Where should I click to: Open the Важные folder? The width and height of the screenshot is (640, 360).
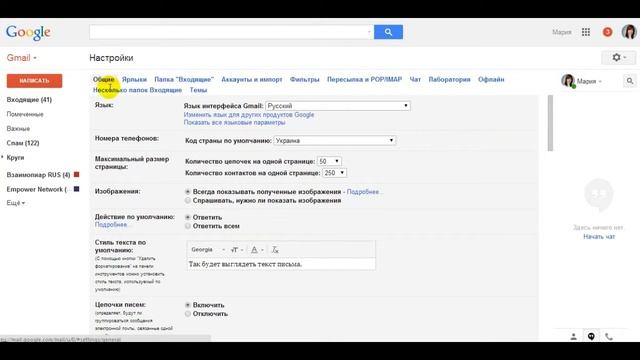[x=18, y=129]
